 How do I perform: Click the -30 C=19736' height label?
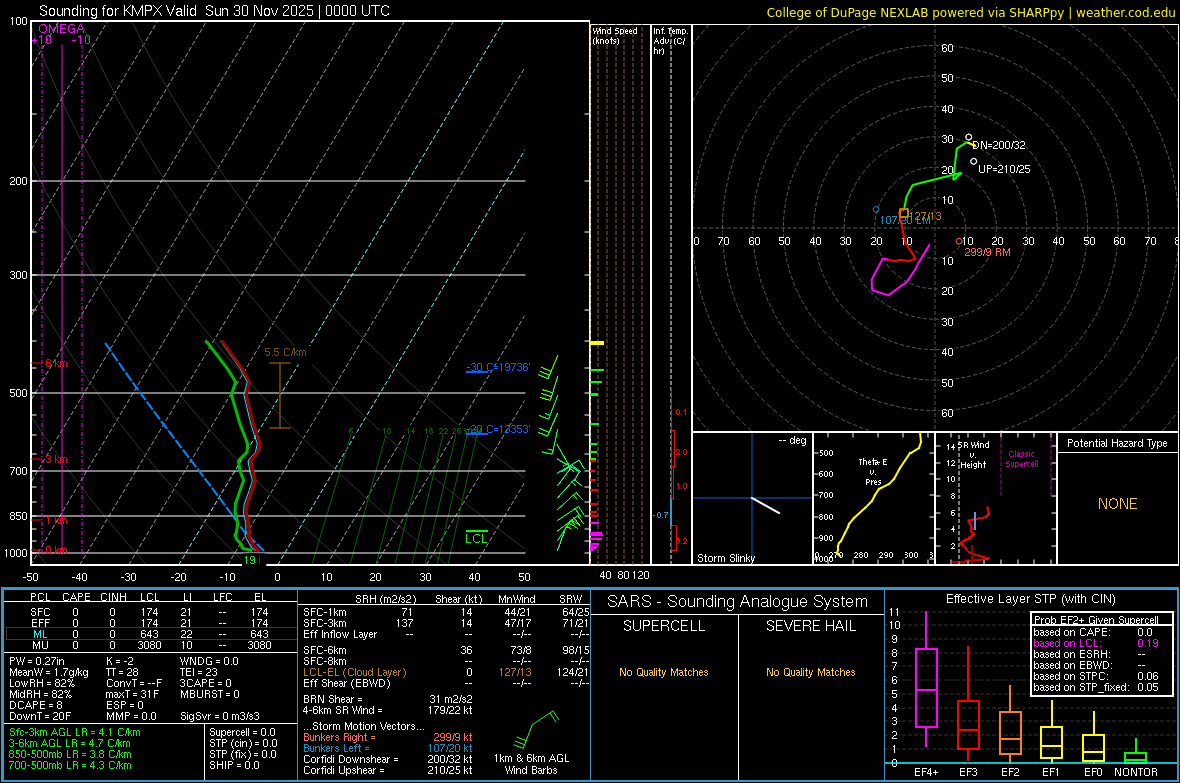click(498, 367)
